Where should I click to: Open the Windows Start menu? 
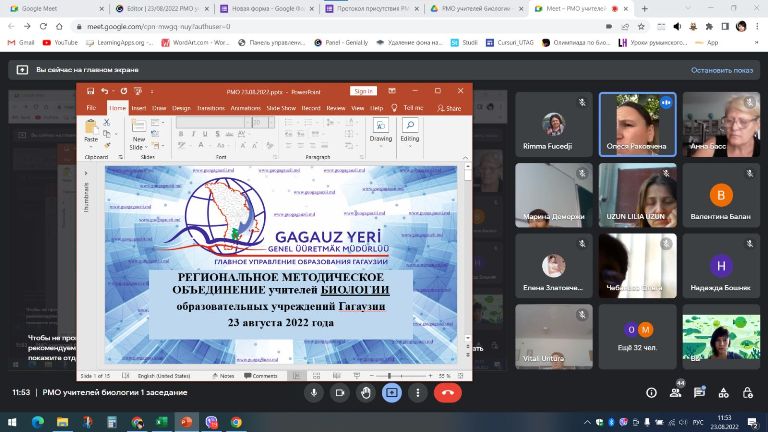tap(12, 422)
